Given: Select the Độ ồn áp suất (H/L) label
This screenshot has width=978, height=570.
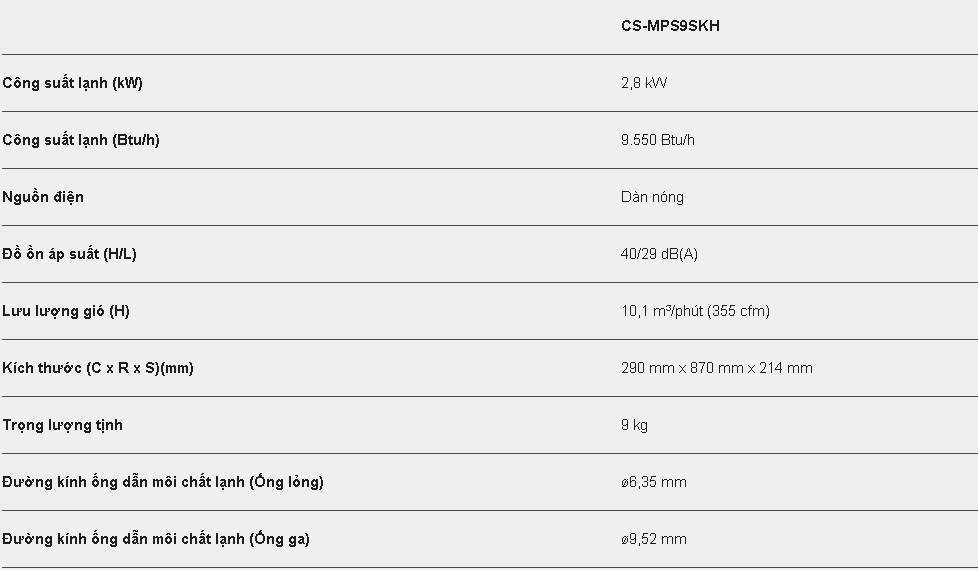Looking at the screenshot, I should coord(69,254).
